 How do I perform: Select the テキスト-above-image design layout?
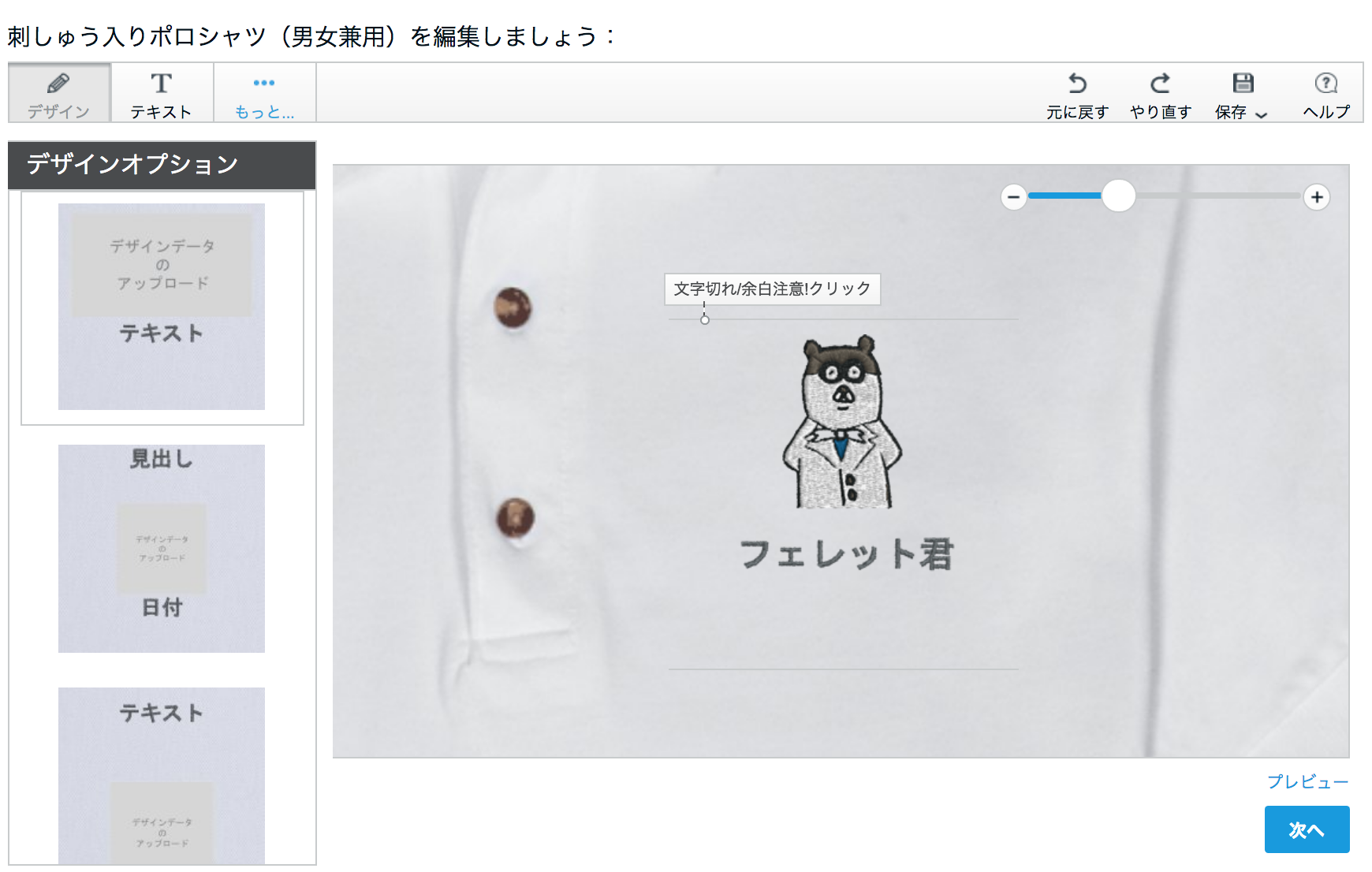[162, 776]
